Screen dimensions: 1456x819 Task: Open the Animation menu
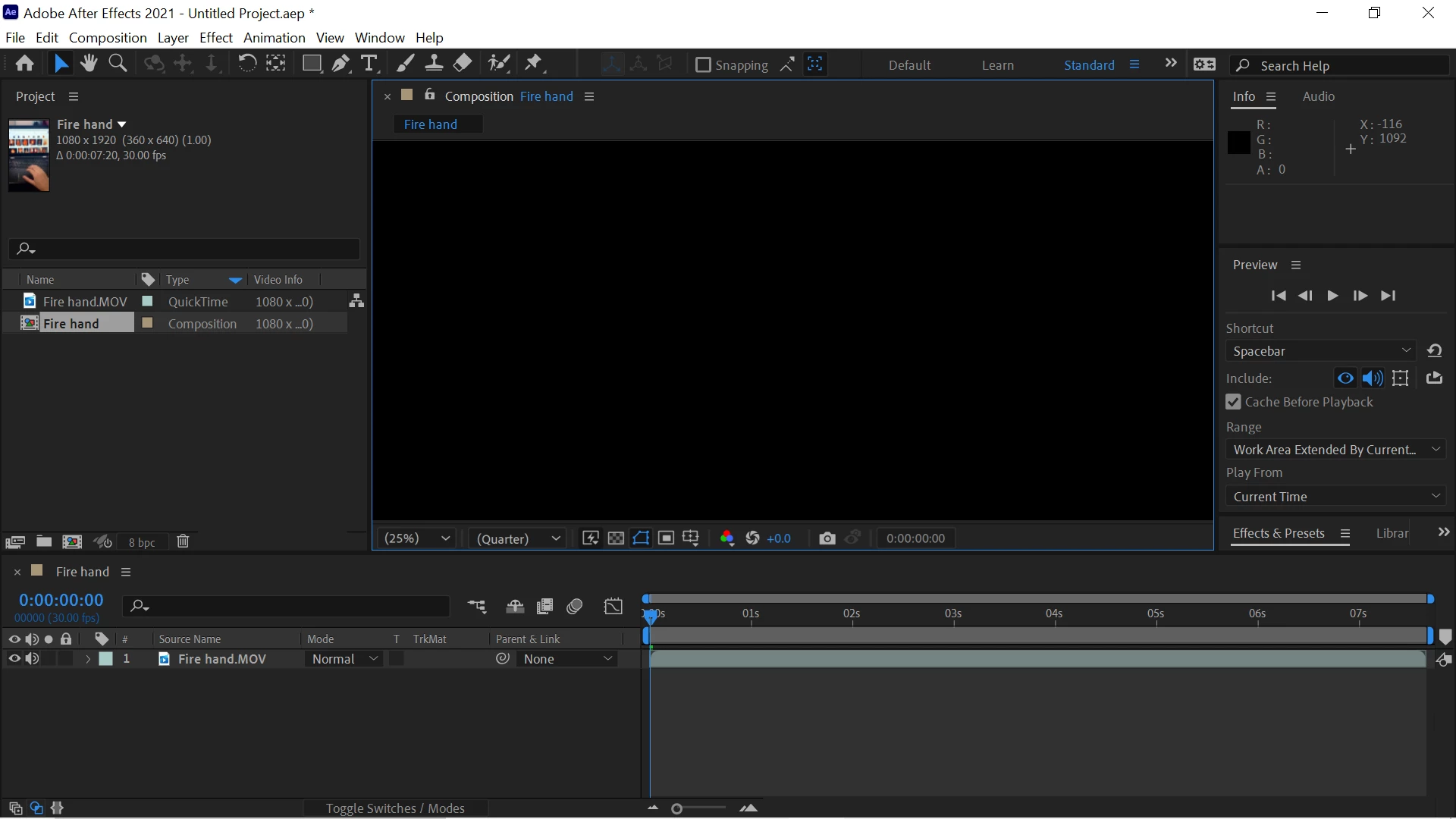coord(274,38)
